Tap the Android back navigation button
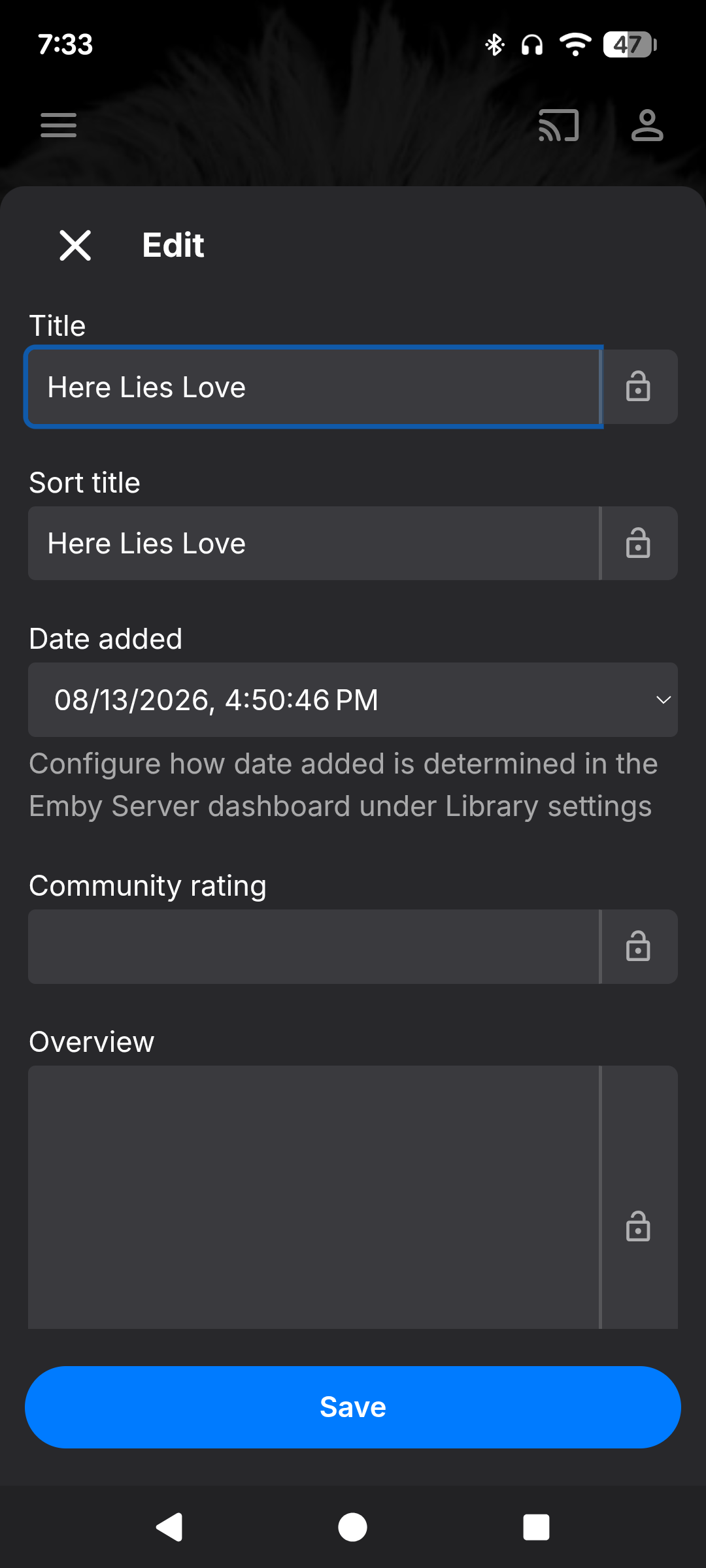The height and width of the screenshot is (1568, 706). tap(169, 1527)
